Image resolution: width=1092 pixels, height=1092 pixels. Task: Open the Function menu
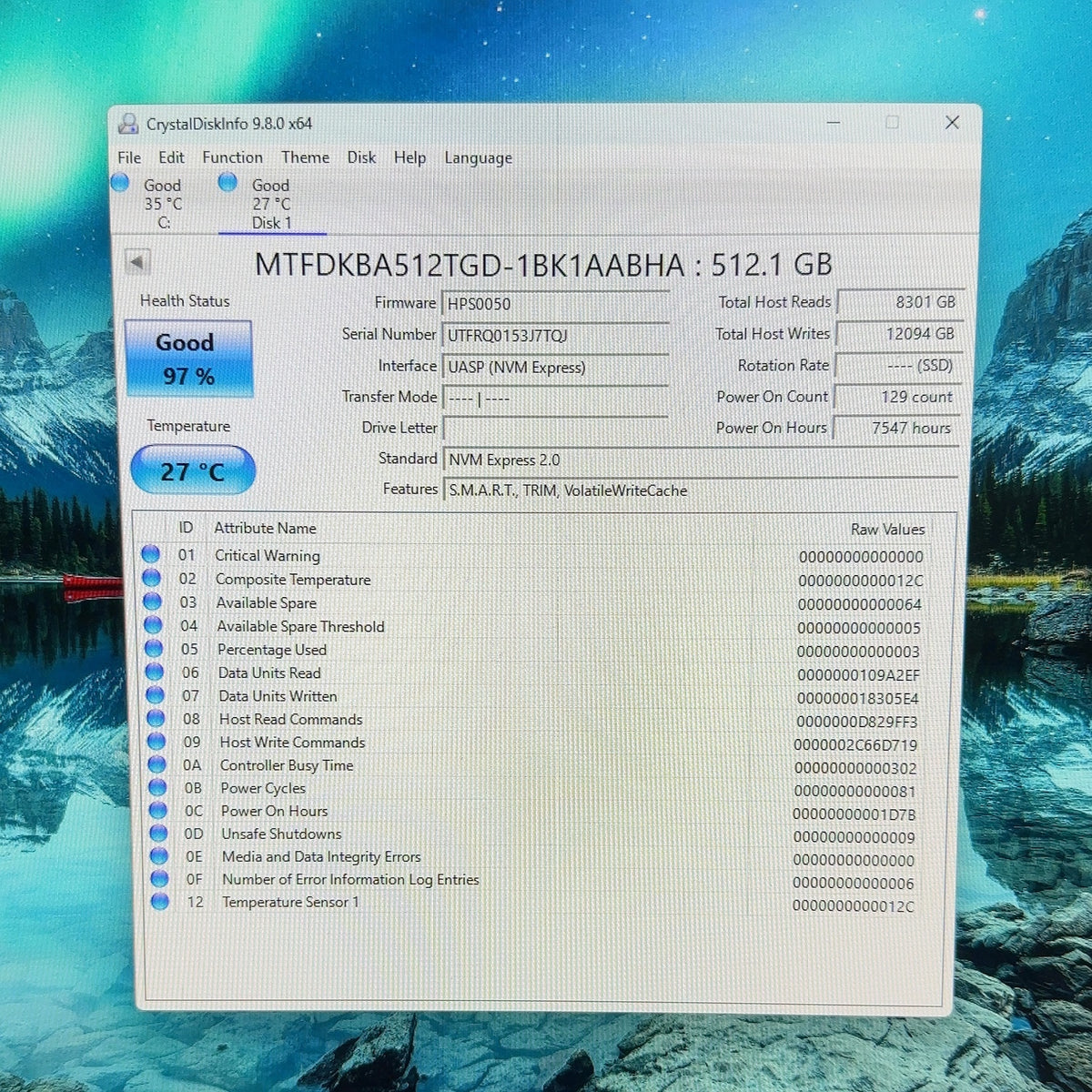pyautogui.click(x=232, y=157)
